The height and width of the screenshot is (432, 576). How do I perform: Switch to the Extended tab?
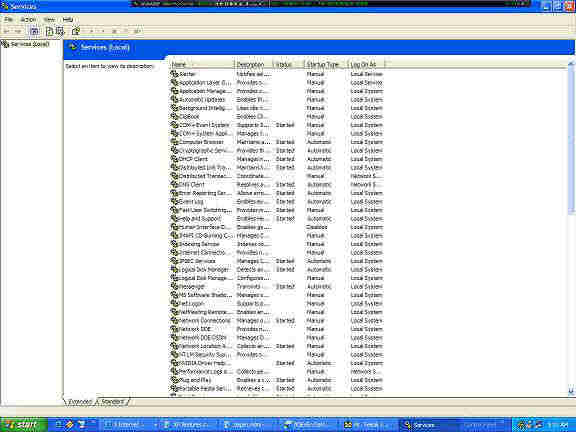pos(80,402)
